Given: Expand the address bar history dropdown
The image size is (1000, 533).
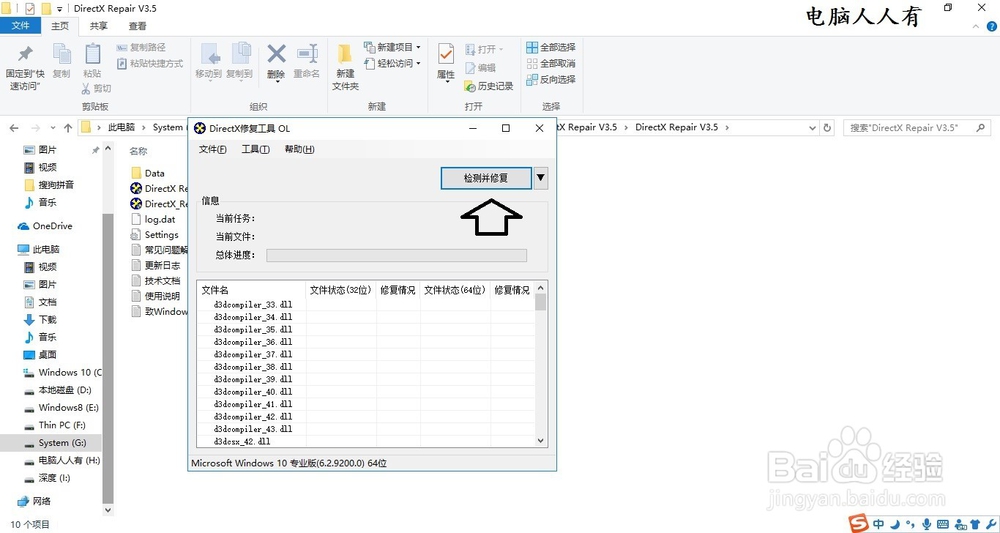Looking at the screenshot, I should [812, 128].
